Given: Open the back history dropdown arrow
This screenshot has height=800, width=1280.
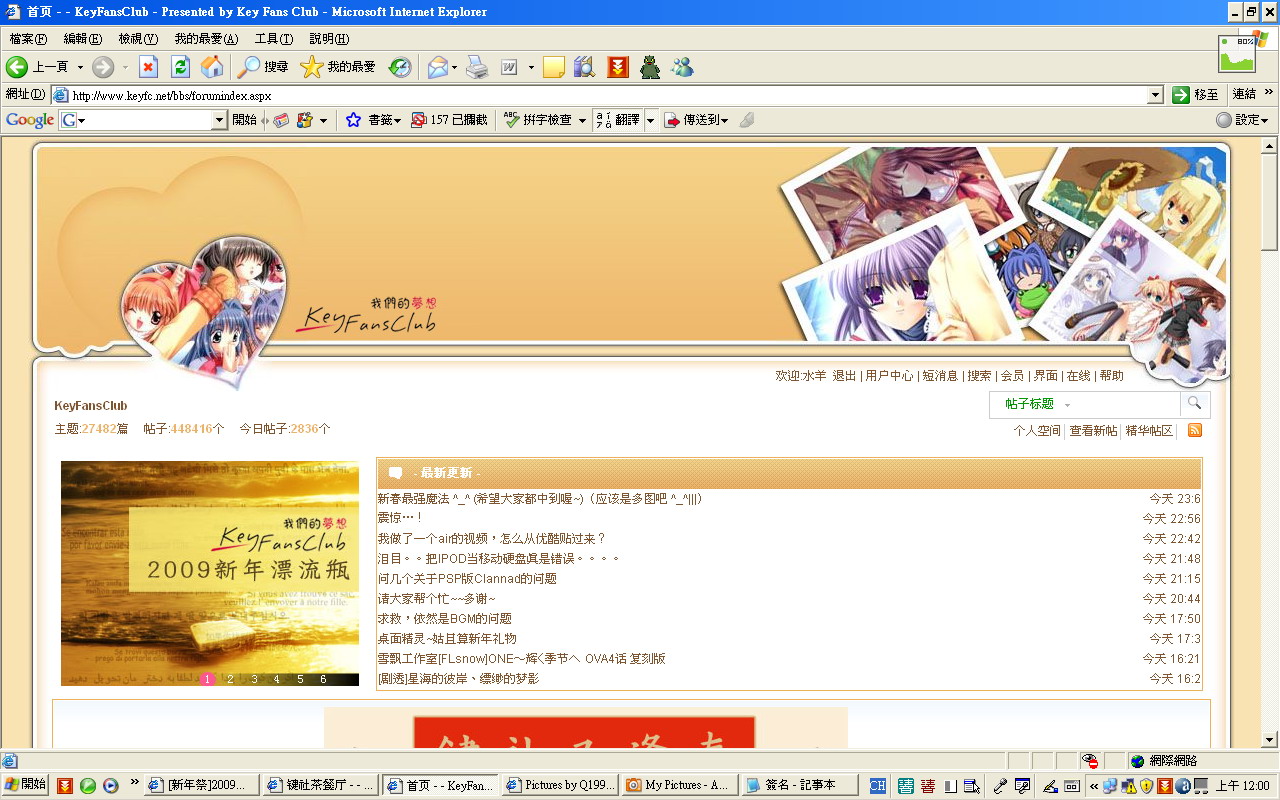Looking at the screenshot, I should coord(80,67).
